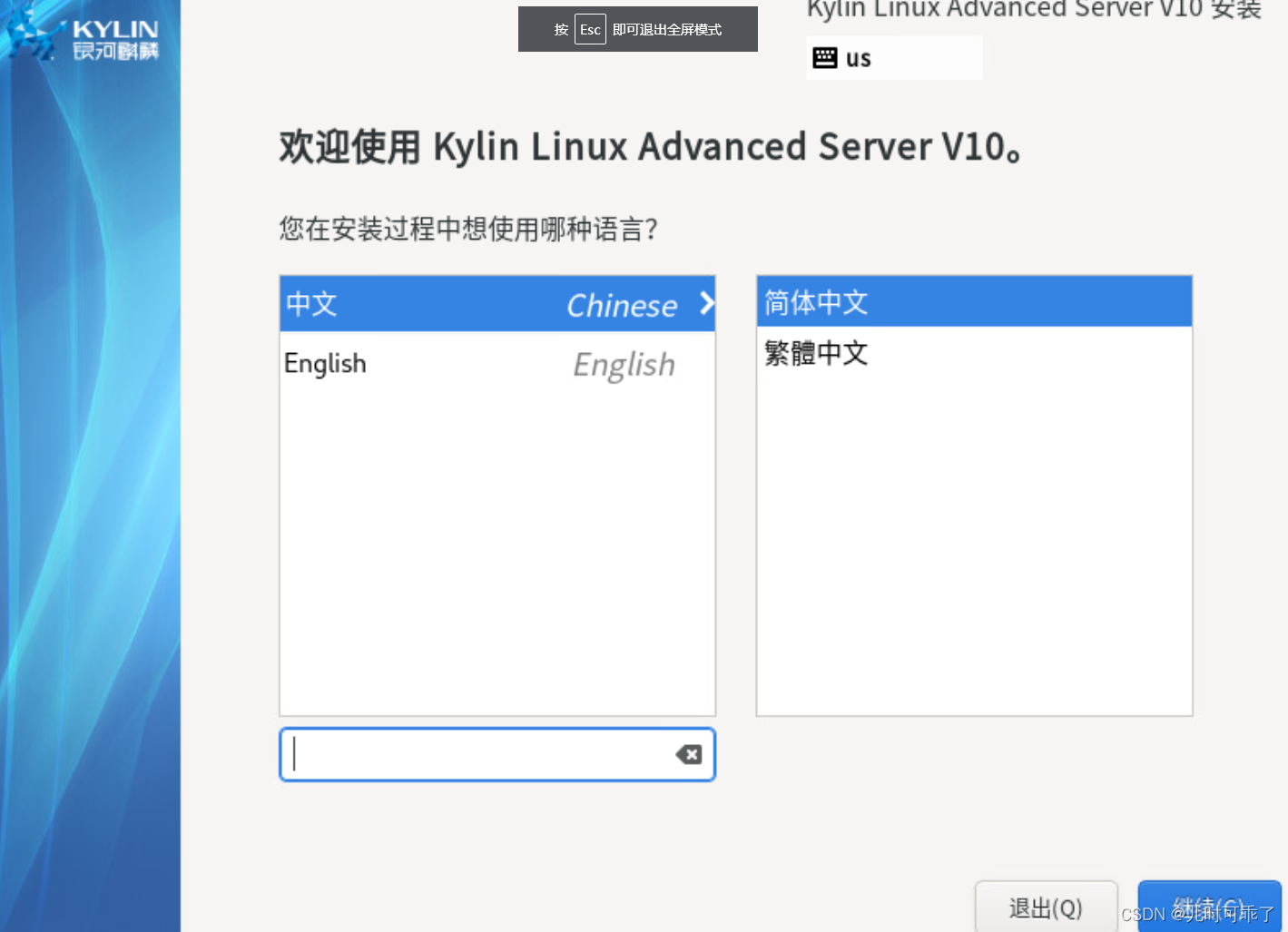1288x932 pixels.
Task: Click the blue 继续 continue button
Action: tap(1209, 907)
